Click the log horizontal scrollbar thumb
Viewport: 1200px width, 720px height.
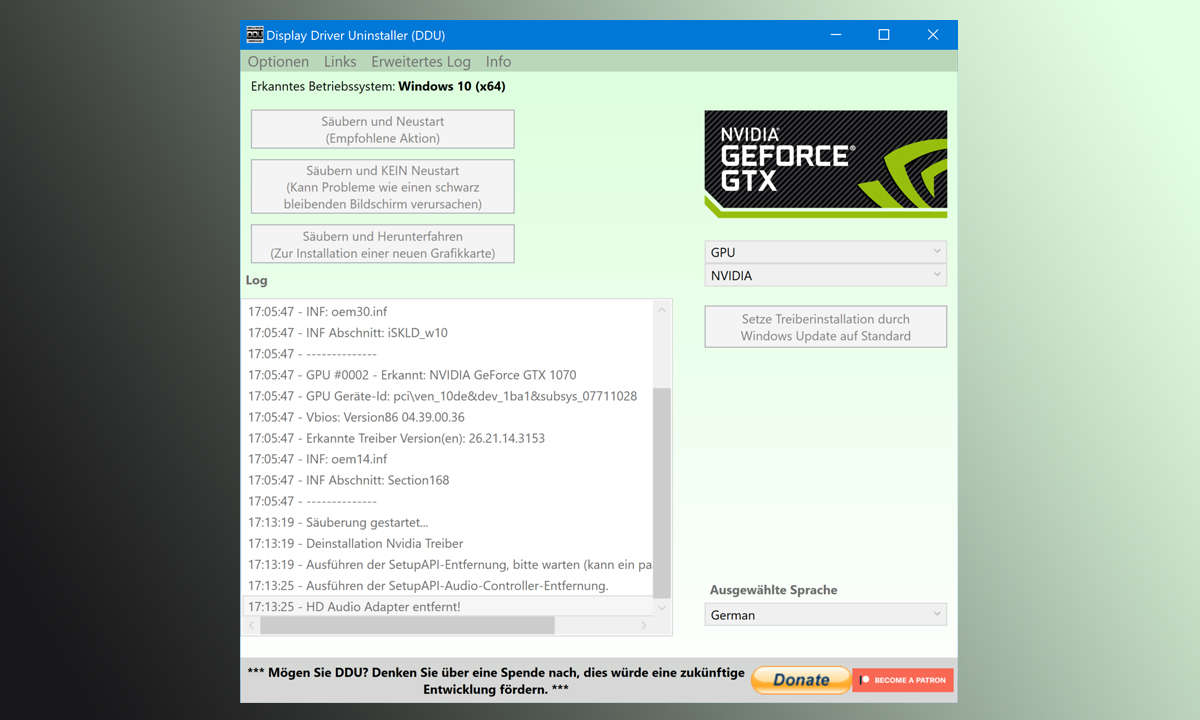pos(407,625)
